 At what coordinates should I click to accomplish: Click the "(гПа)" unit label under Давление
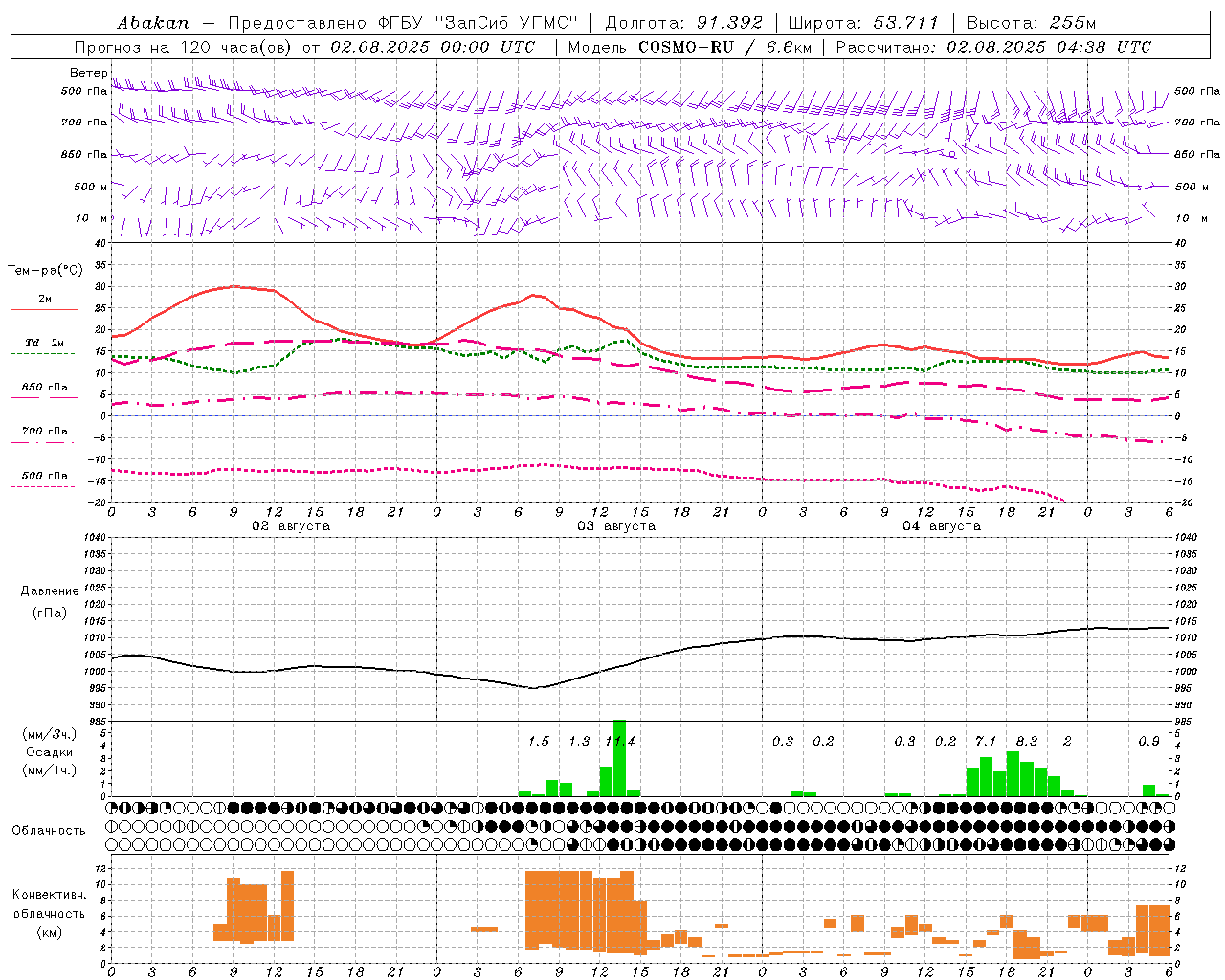tap(50, 613)
